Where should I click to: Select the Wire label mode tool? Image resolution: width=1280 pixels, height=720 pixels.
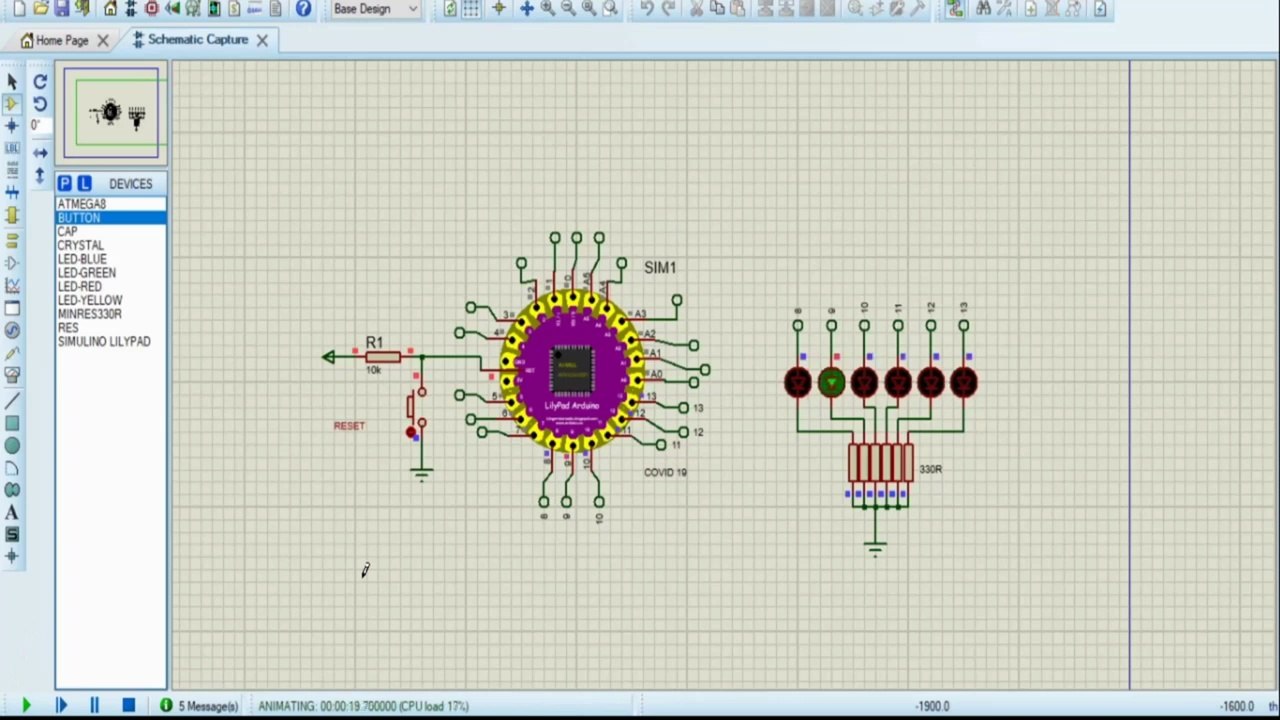(12, 147)
